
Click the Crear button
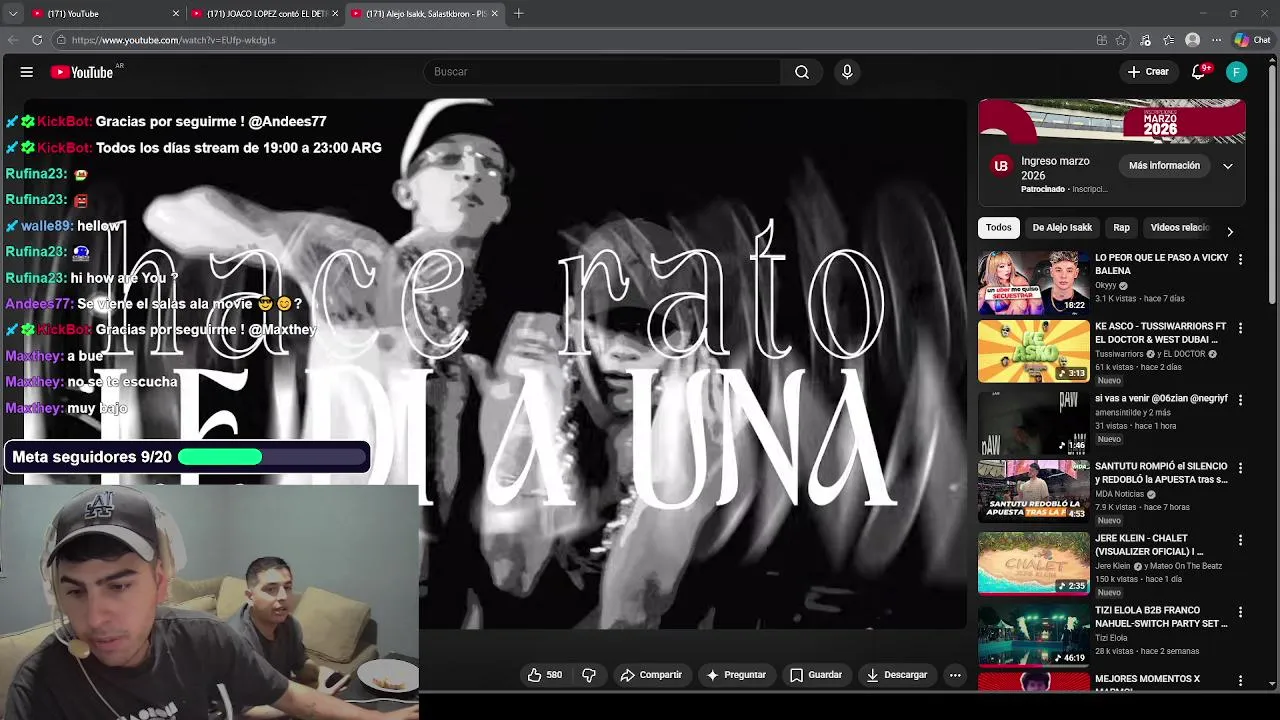[1148, 72]
